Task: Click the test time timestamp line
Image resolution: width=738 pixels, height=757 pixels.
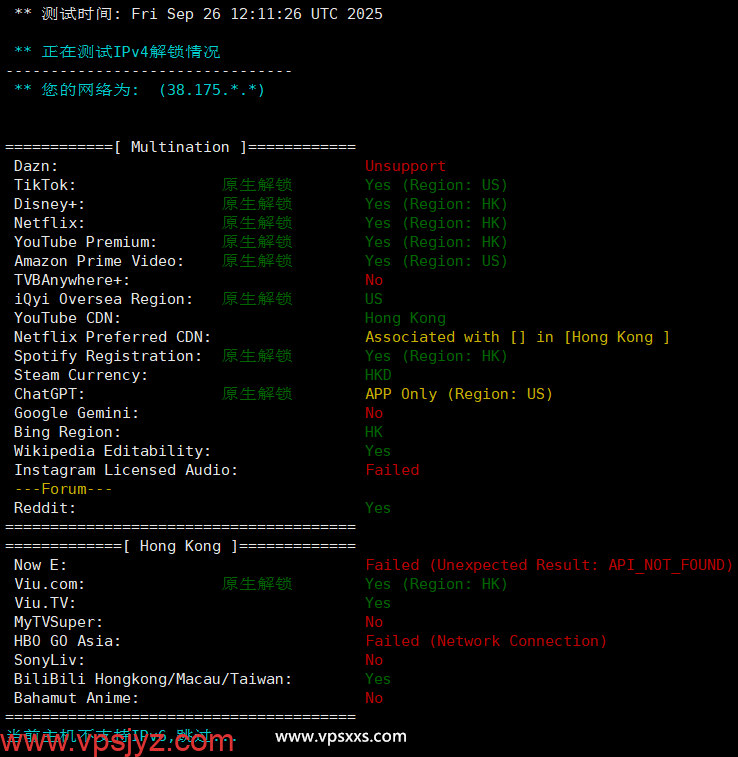Action: point(198,14)
